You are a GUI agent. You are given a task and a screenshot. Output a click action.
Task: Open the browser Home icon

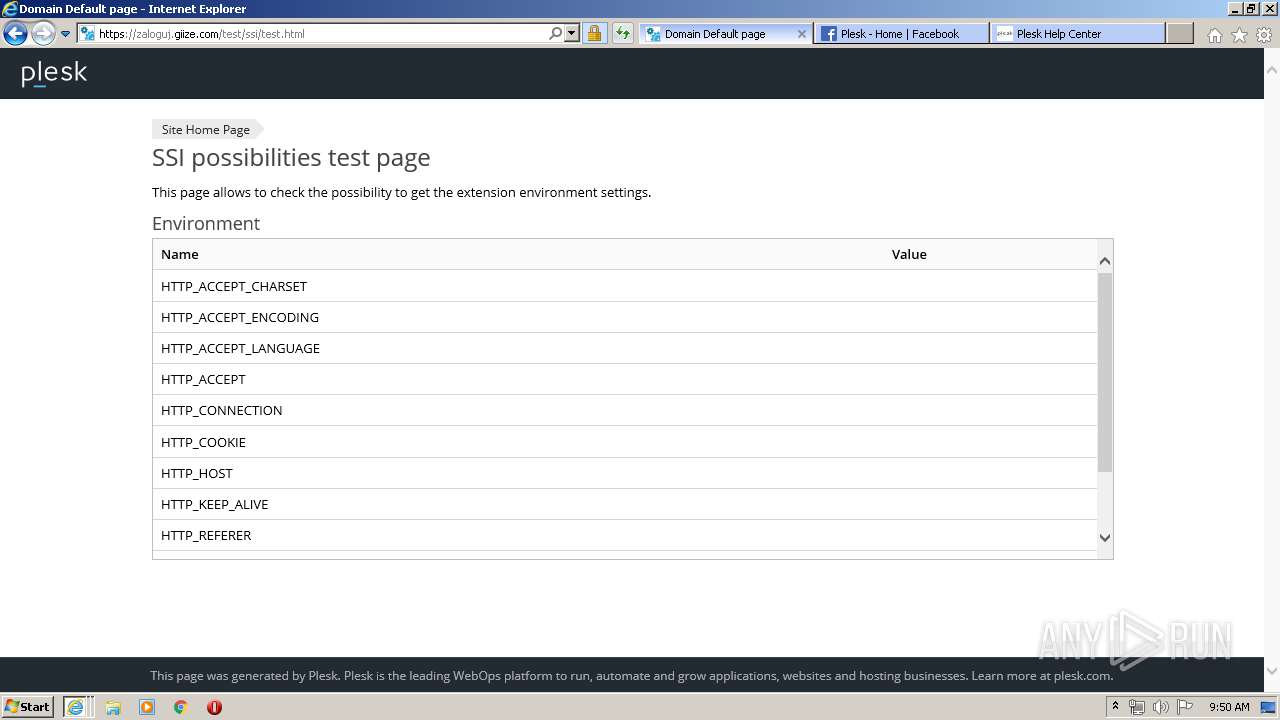coord(1214,35)
